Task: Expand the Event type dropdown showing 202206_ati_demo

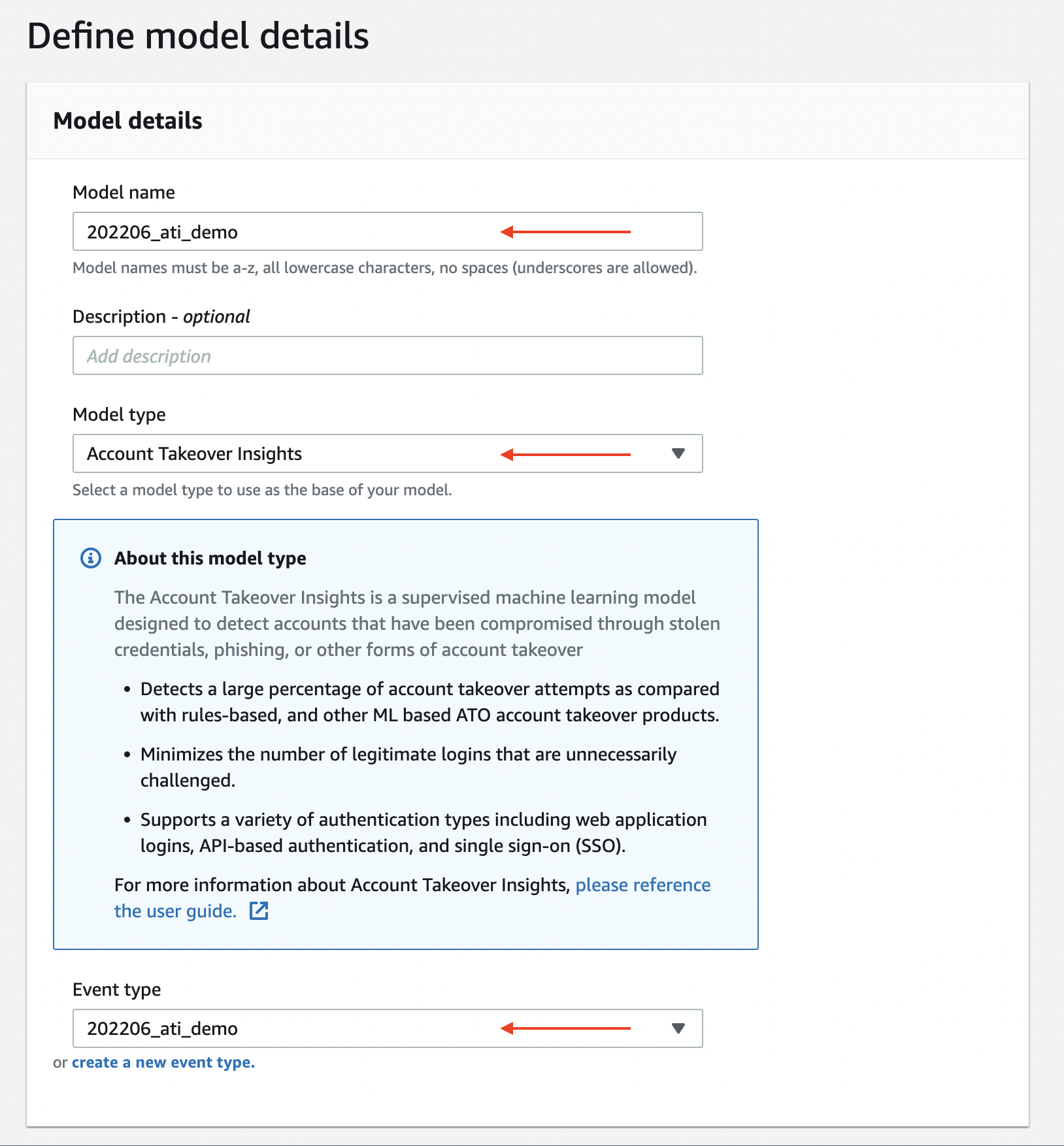Action: (x=387, y=1028)
